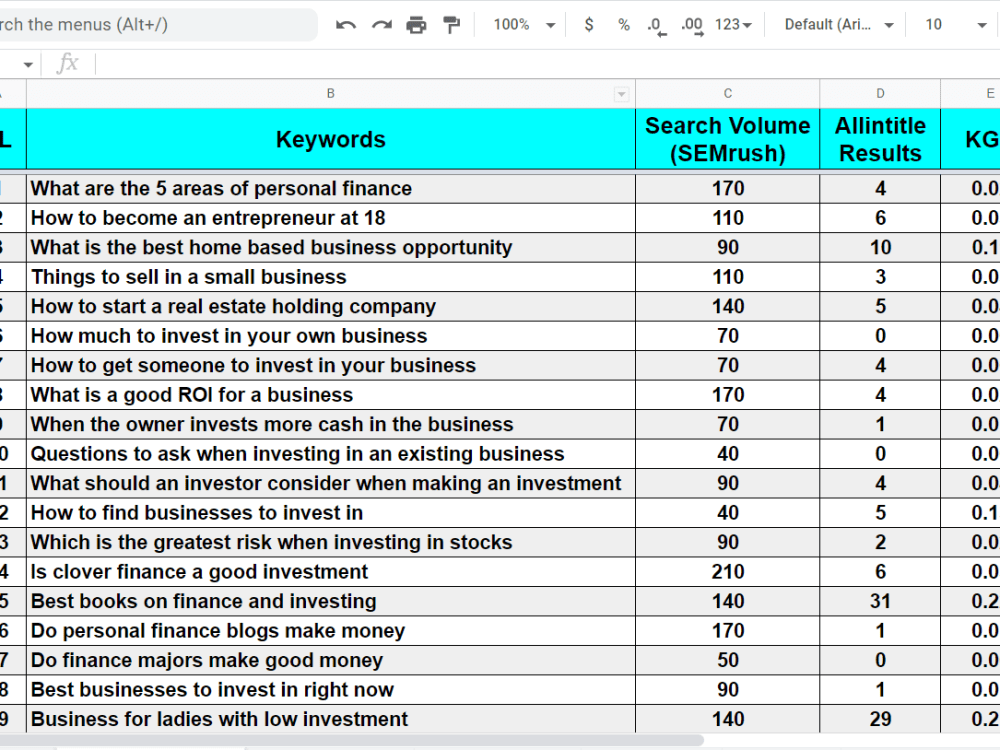Select 'How to start a real estate holding company'
The height and width of the screenshot is (750, 1000).
click(330, 306)
